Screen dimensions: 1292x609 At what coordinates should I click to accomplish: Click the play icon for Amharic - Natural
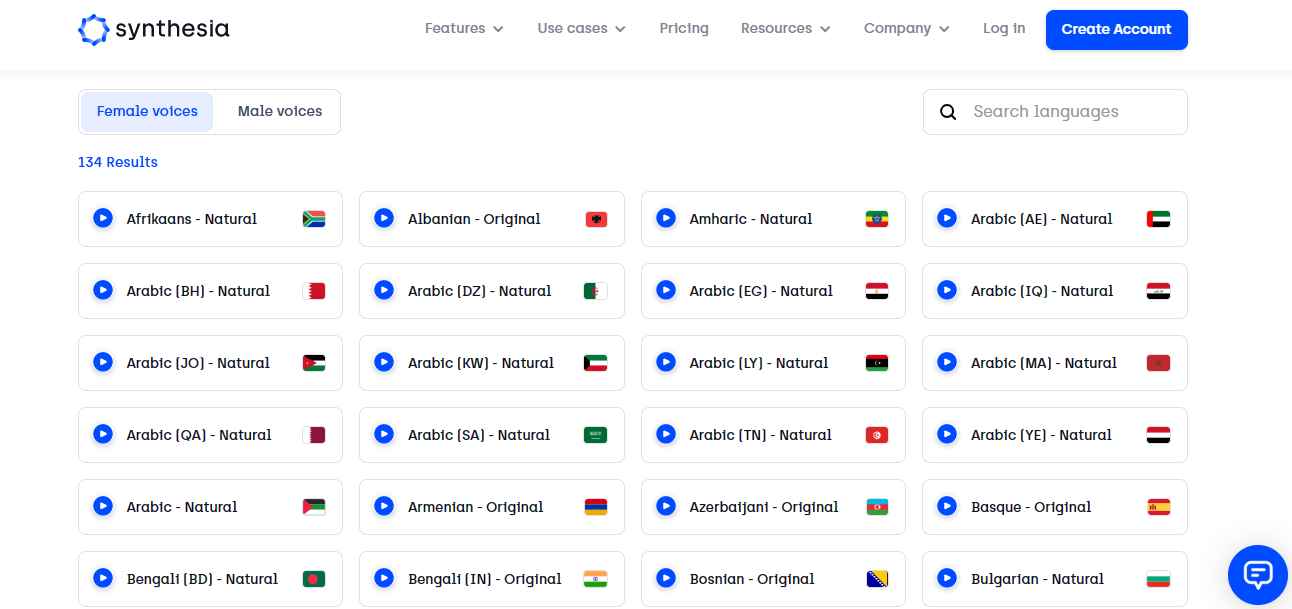pos(666,218)
